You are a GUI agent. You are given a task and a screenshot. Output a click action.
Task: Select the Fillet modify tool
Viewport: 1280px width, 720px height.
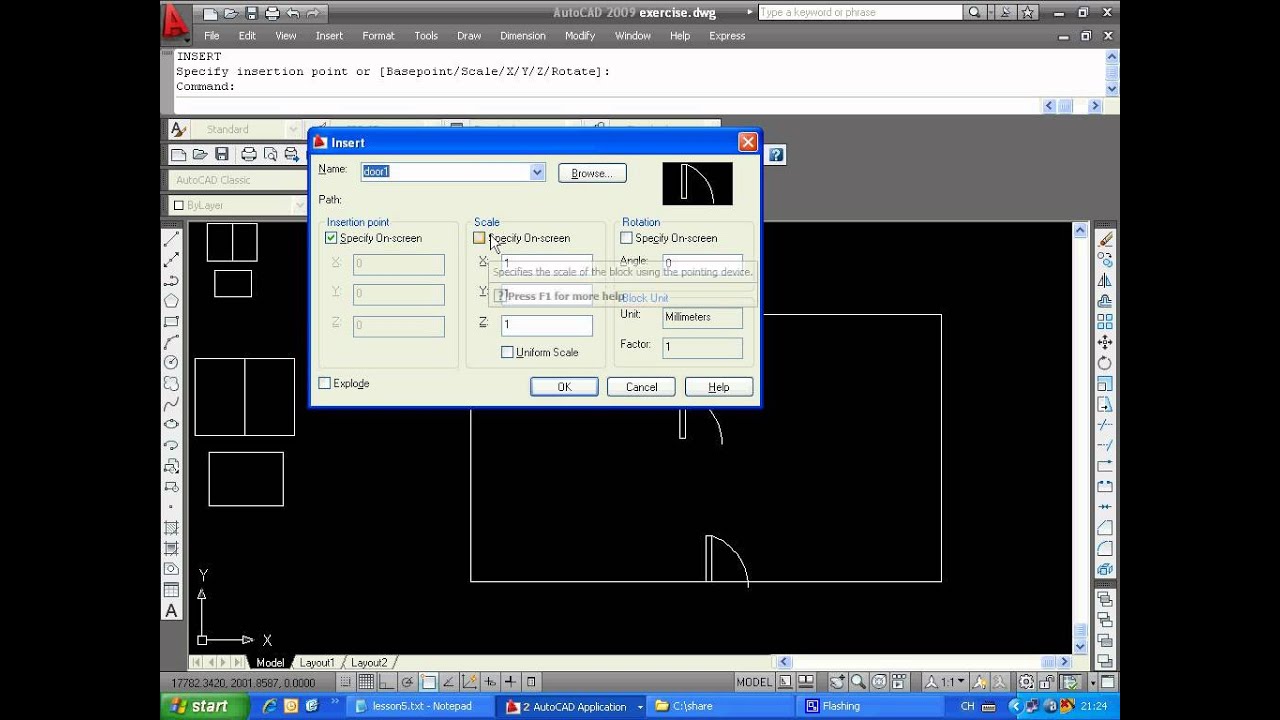(x=1105, y=549)
